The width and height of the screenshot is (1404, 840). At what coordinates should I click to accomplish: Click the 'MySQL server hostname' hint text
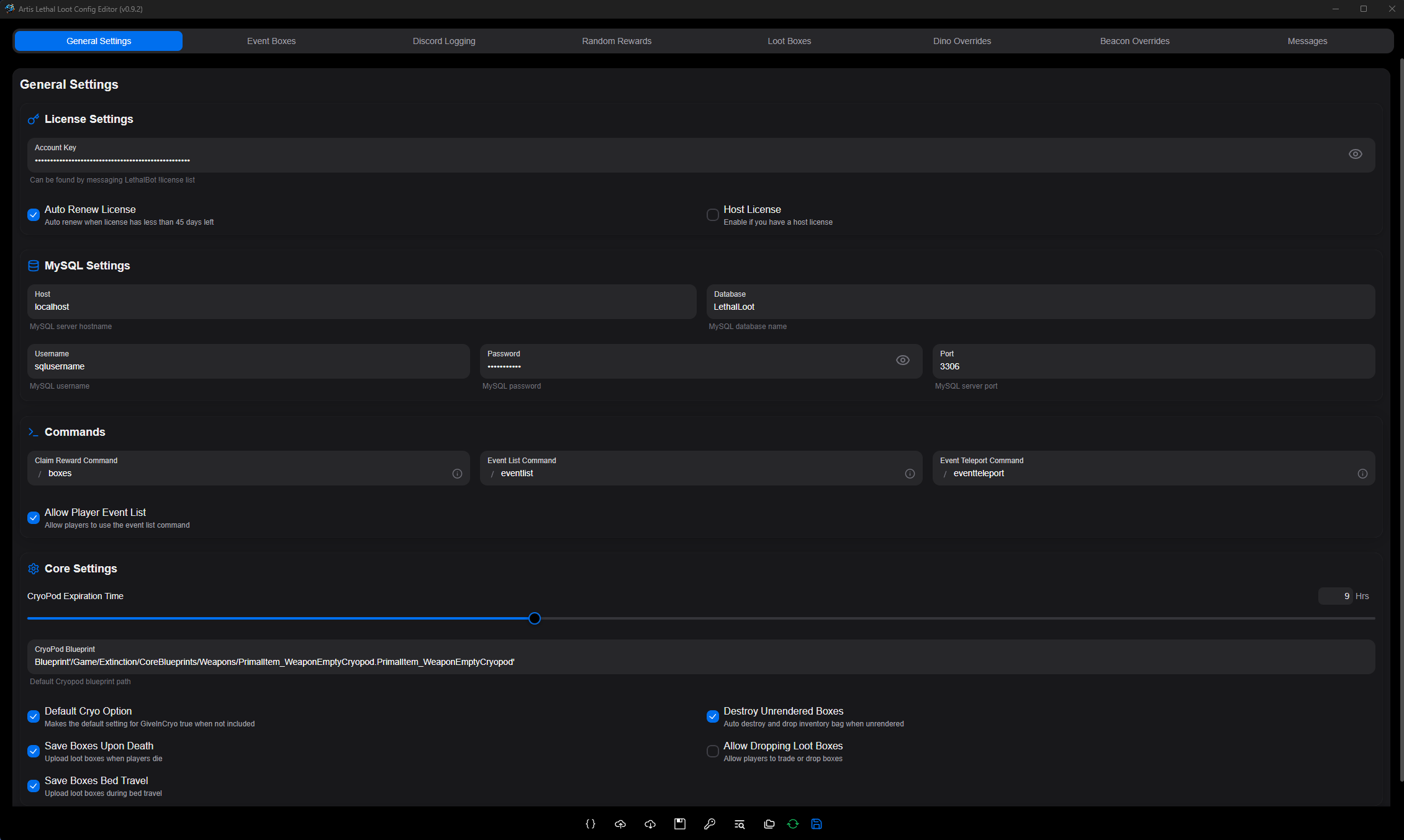pos(71,327)
